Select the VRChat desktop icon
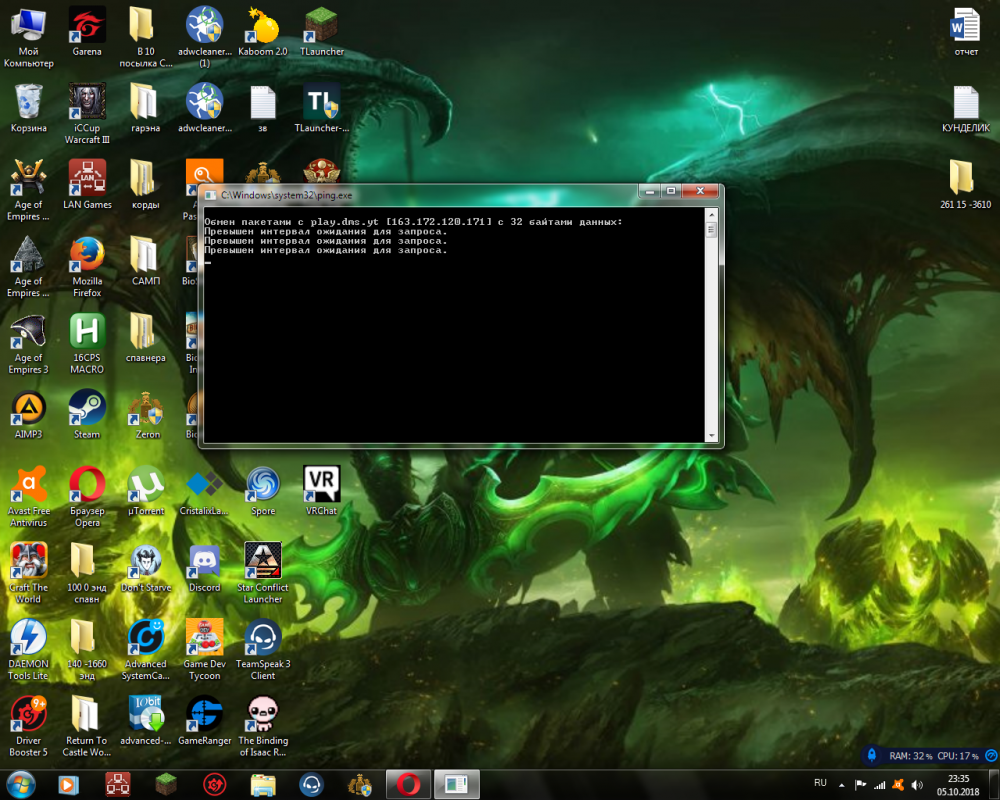Image resolution: width=1000 pixels, height=800 pixels. (x=321, y=486)
